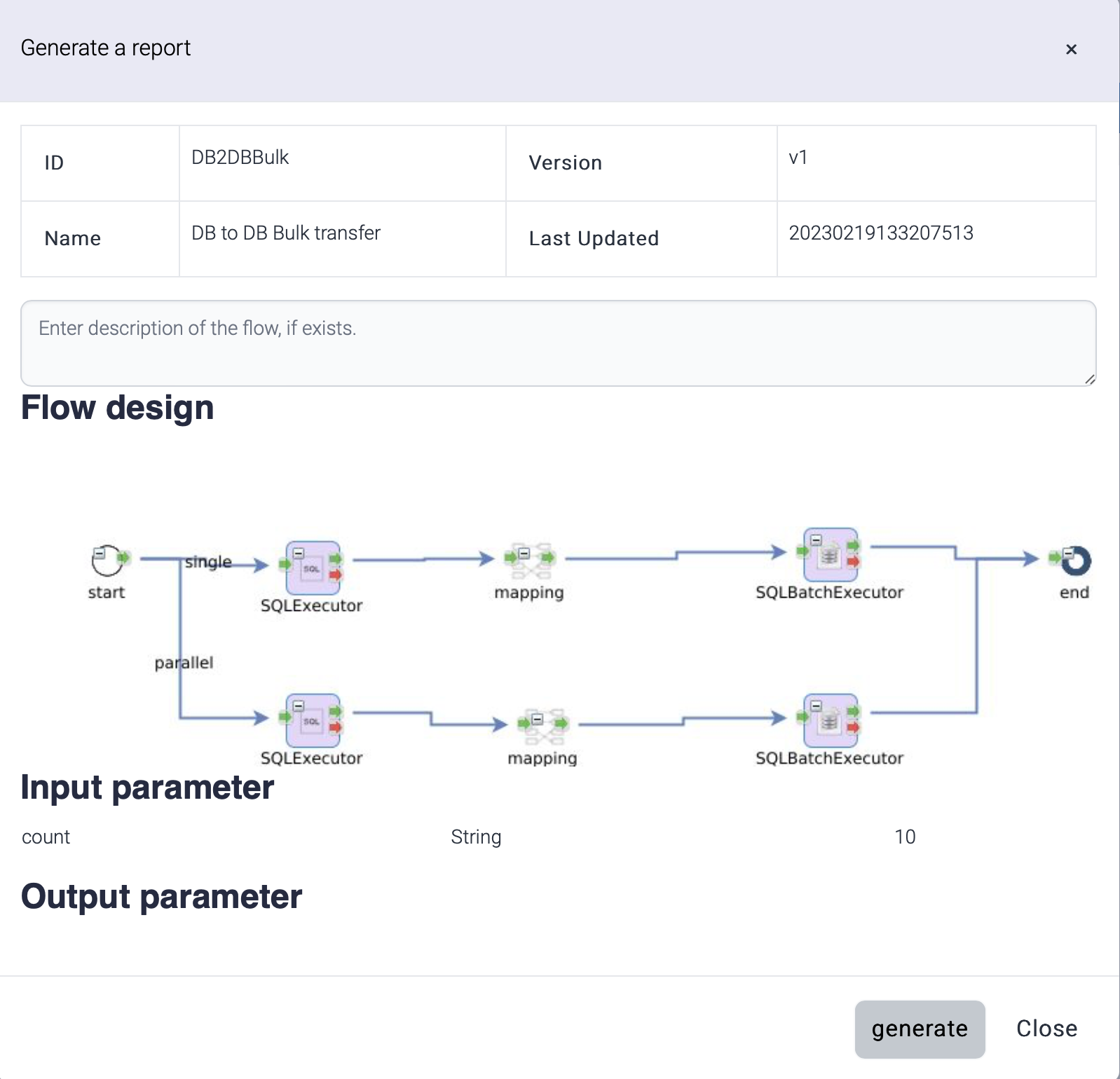Viewport: 1120px width, 1079px height.
Task: Focus the flow description text area
Action: [x=558, y=343]
